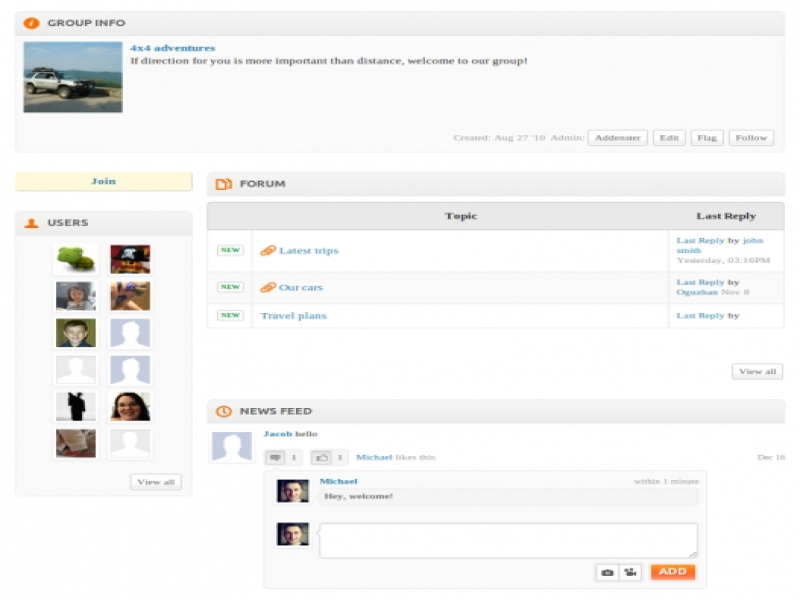Click the camera photo attach icon

607,572
